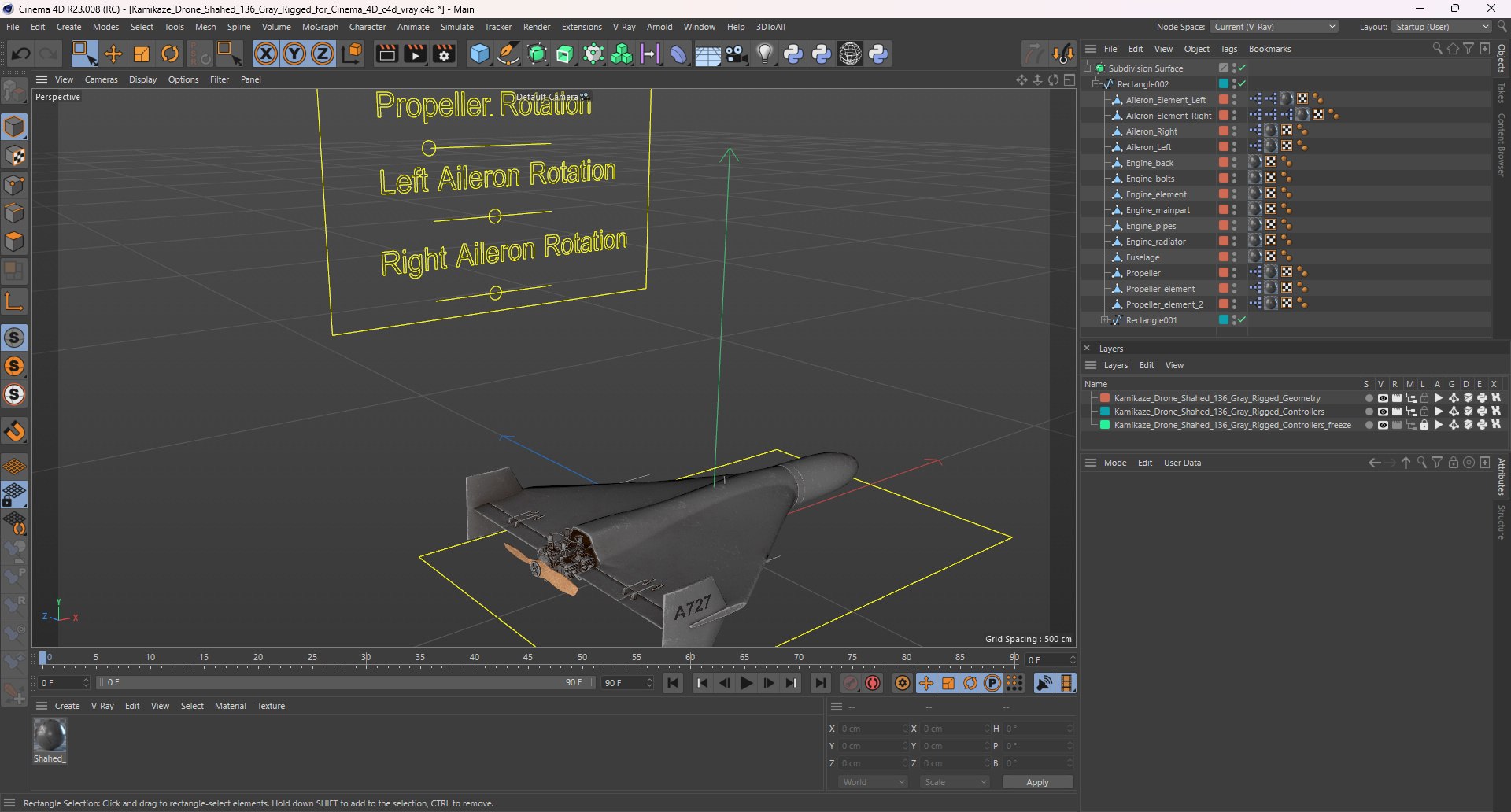Image resolution: width=1511 pixels, height=812 pixels.
Task: Click the MoGraph cloner icon
Action: pos(622,54)
